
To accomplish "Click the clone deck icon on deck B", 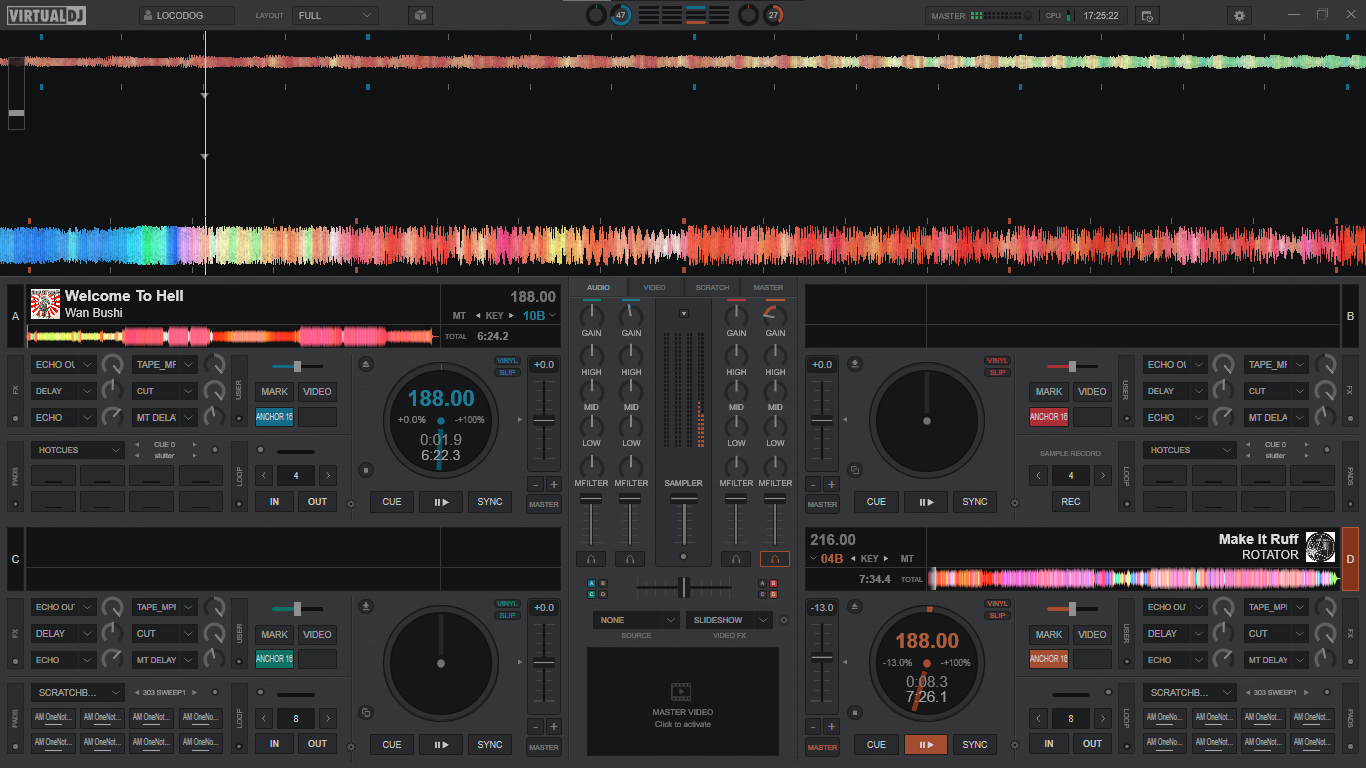I will point(855,469).
